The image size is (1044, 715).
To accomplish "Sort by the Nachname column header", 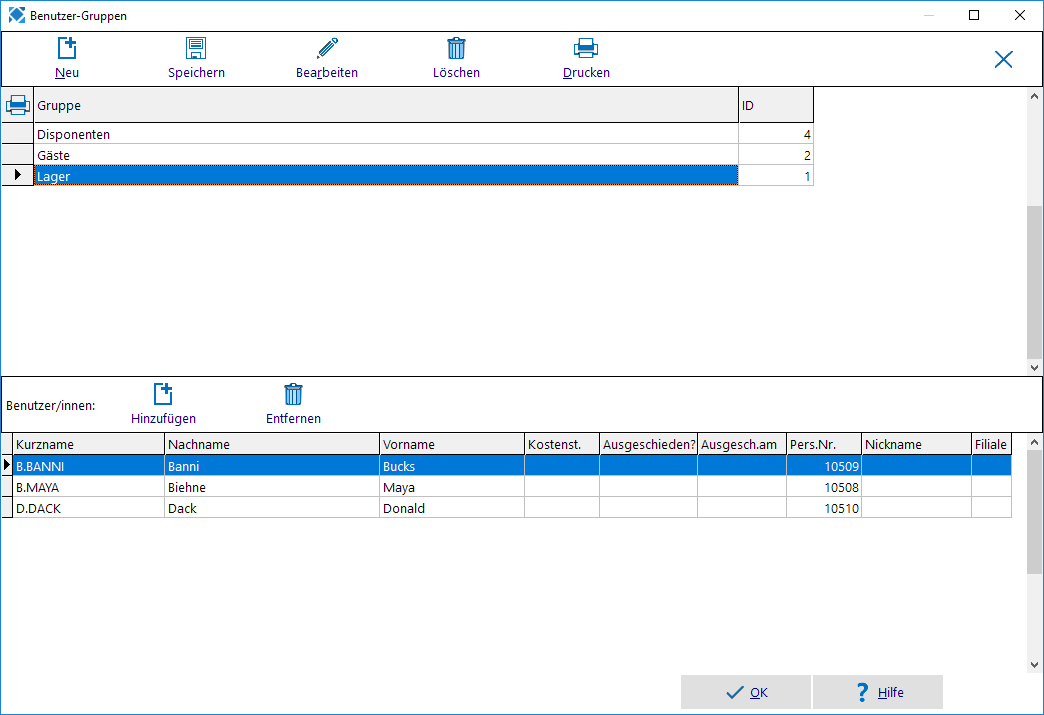I will 272,444.
